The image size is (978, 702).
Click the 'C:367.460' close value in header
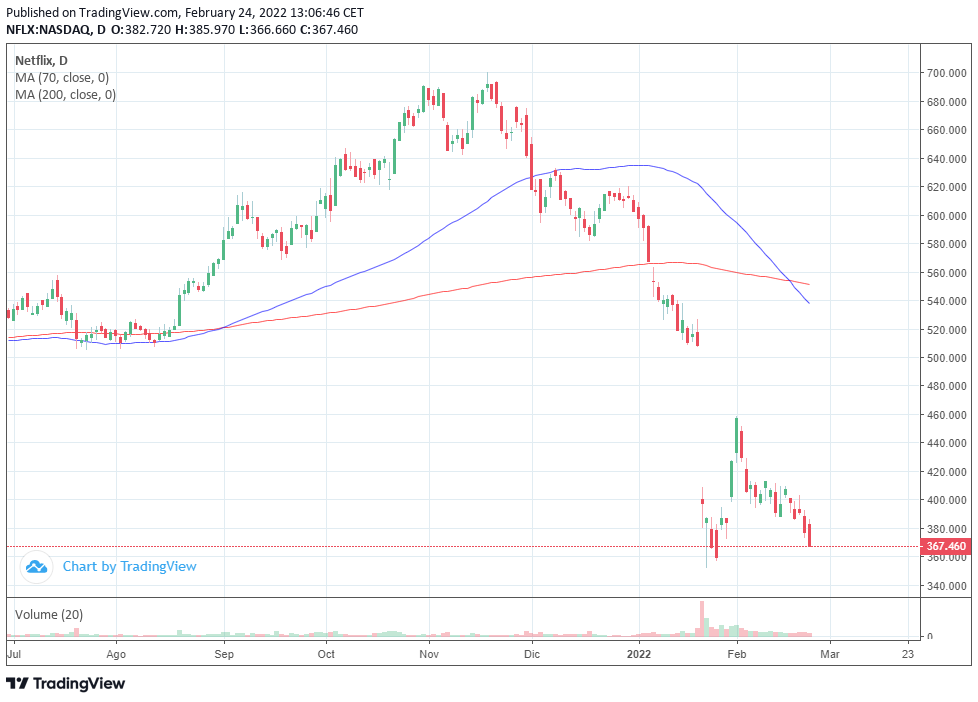[x=329, y=29]
